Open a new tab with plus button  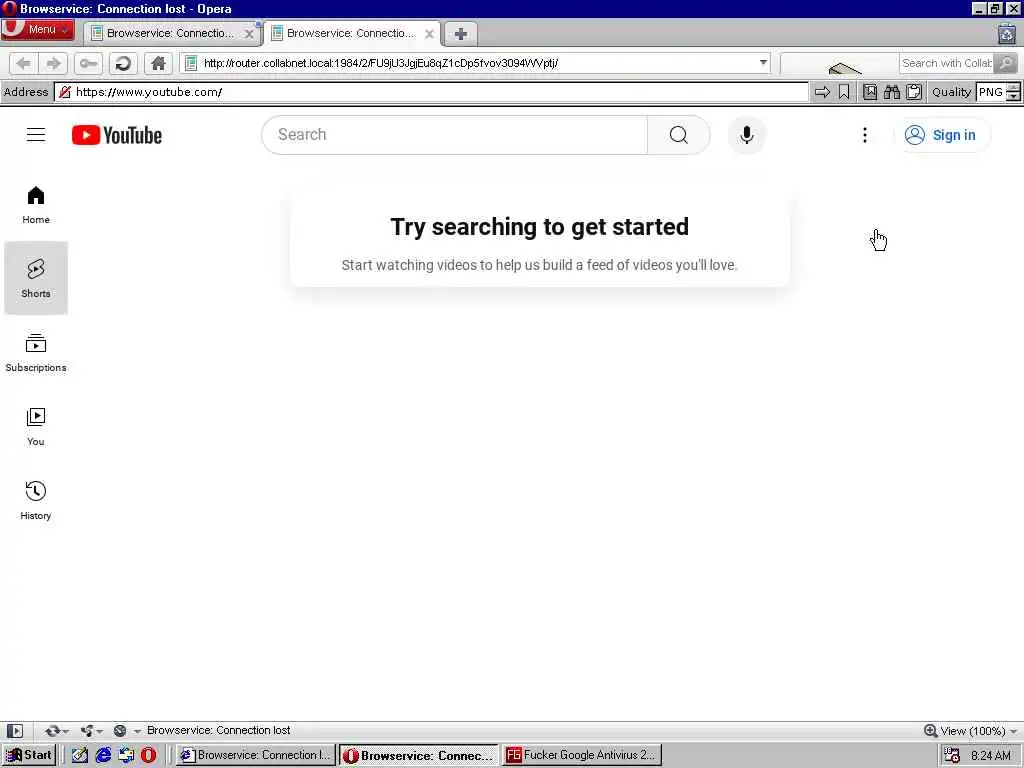point(460,34)
